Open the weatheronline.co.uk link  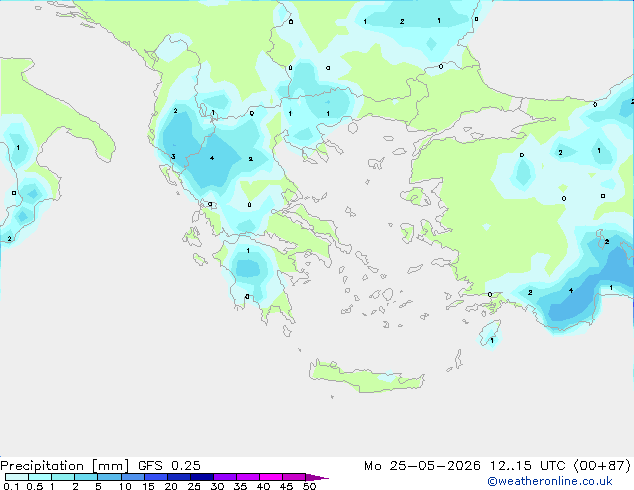pyautogui.click(x=550, y=481)
